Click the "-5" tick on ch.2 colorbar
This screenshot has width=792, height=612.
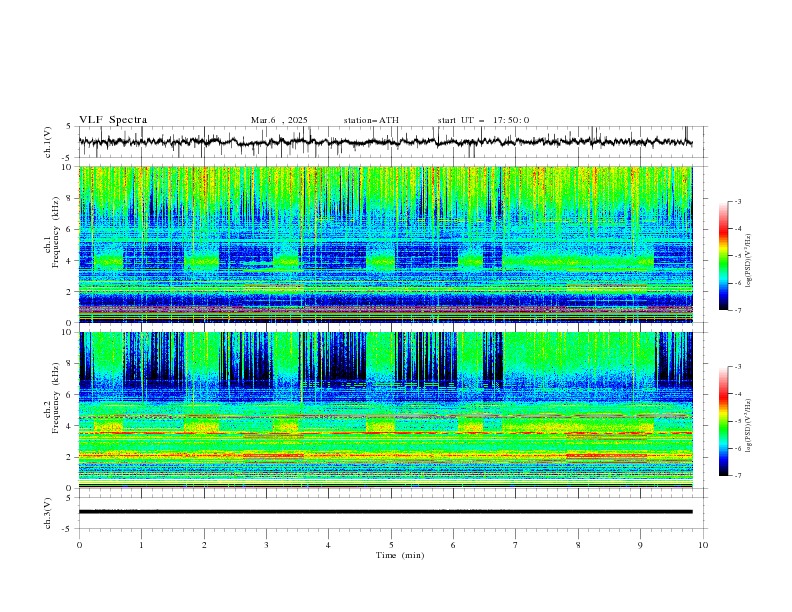click(x=738, y=421)
